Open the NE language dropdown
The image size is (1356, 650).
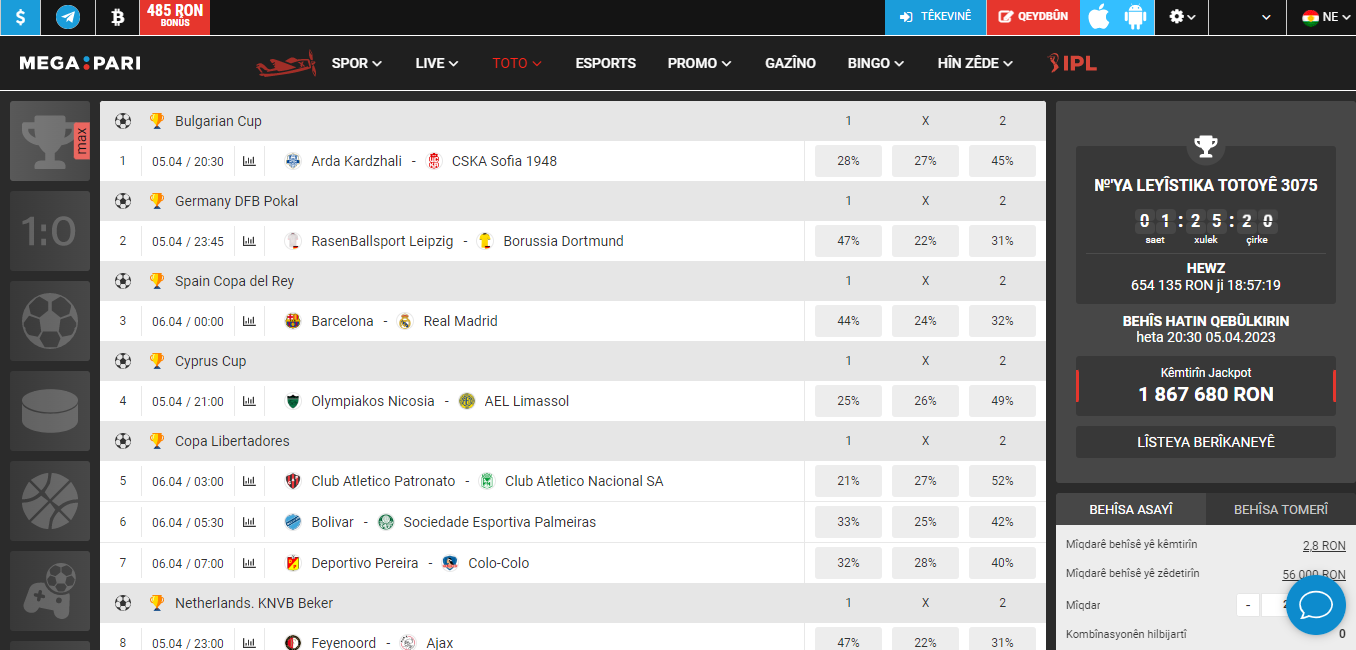coord(1328,17)
